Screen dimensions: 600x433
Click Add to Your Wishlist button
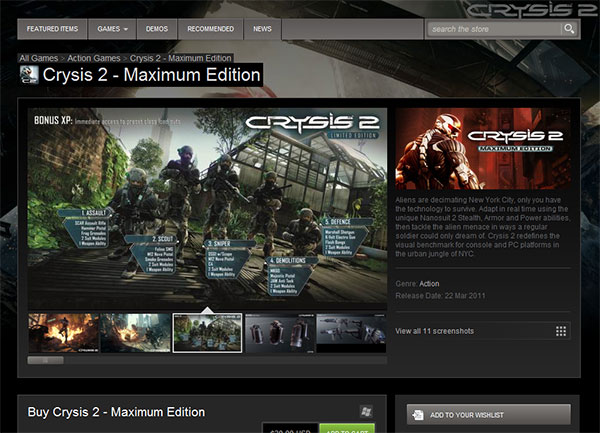[489, 415]
